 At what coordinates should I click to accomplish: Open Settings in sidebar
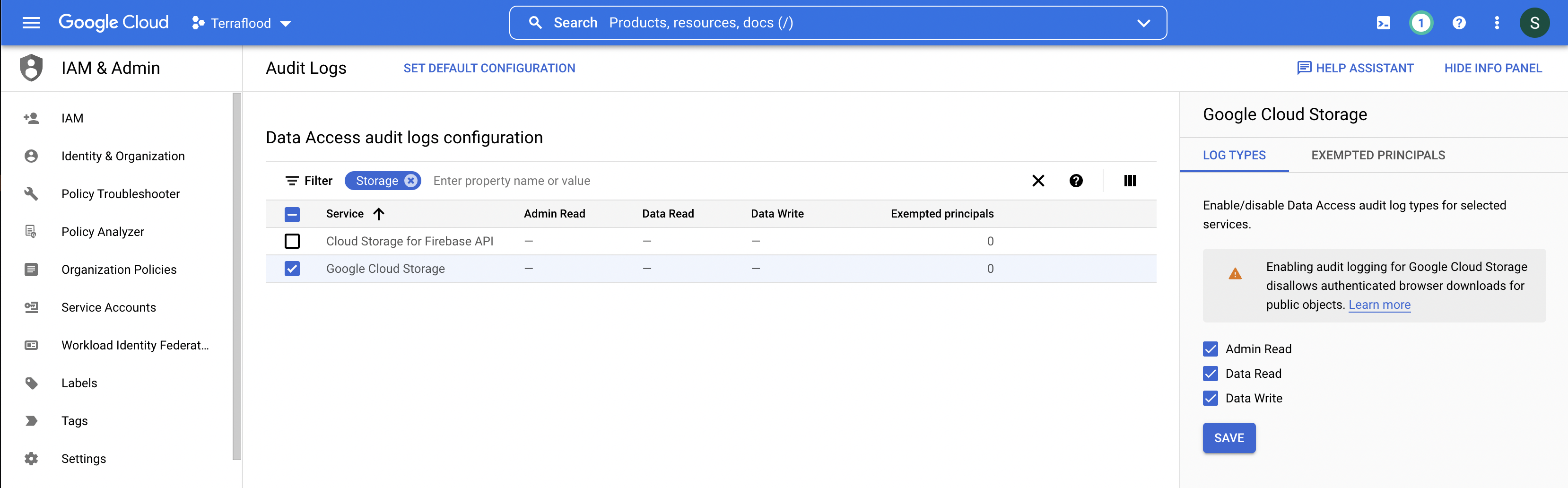click(x=83, y=458)
